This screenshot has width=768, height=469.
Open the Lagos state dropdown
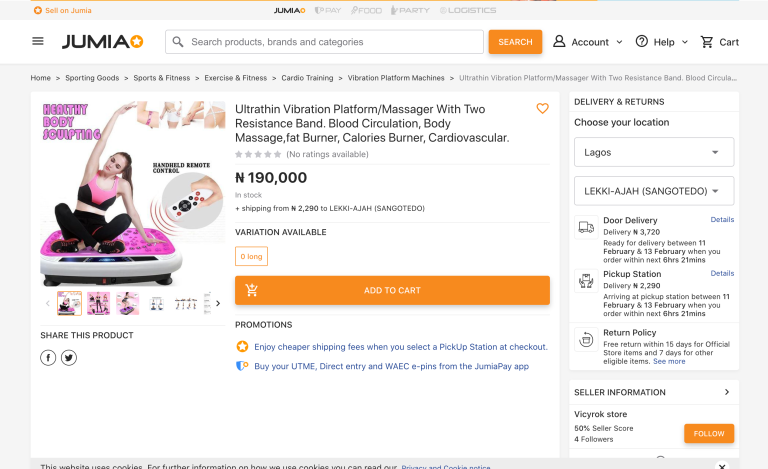point(654,152)
